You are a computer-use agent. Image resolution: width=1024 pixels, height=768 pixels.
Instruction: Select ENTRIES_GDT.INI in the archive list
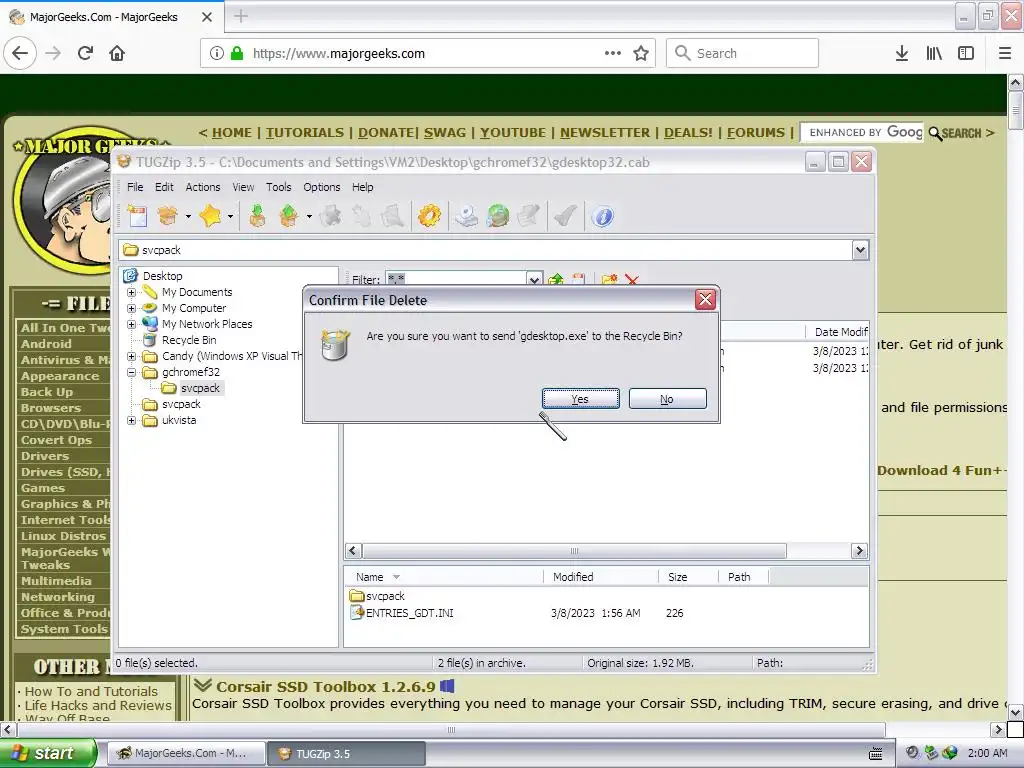tap(409, 613)
